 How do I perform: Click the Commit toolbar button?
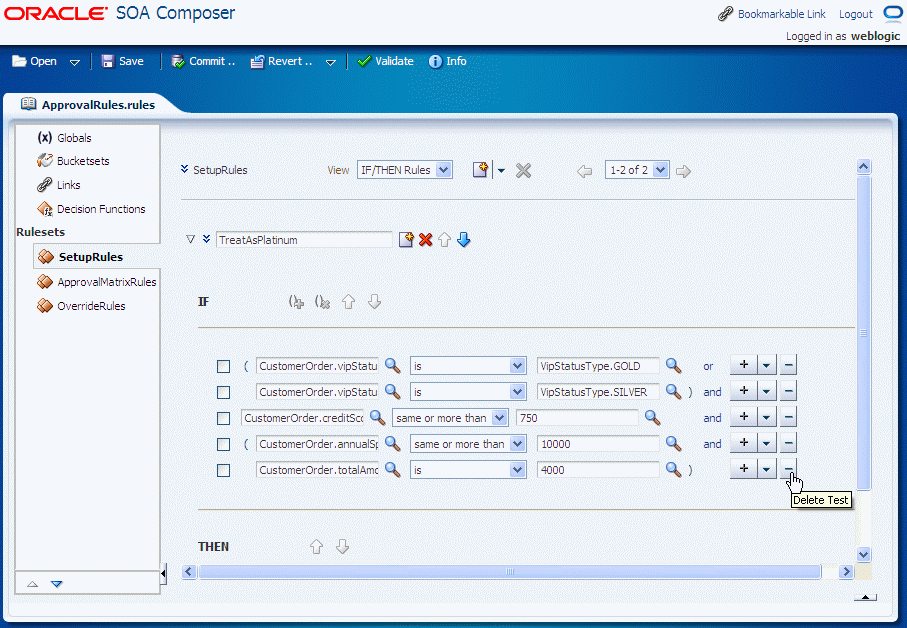click(x=204, y=61)
